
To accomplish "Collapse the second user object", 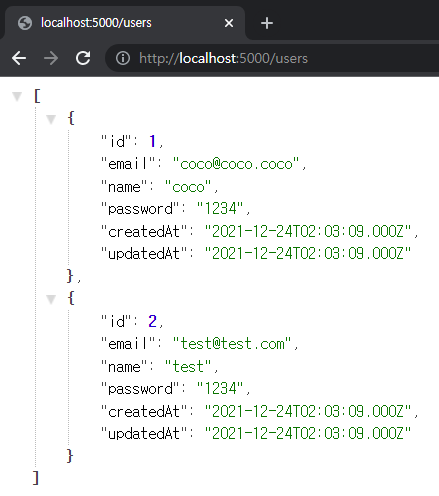I will click(51, 299).
